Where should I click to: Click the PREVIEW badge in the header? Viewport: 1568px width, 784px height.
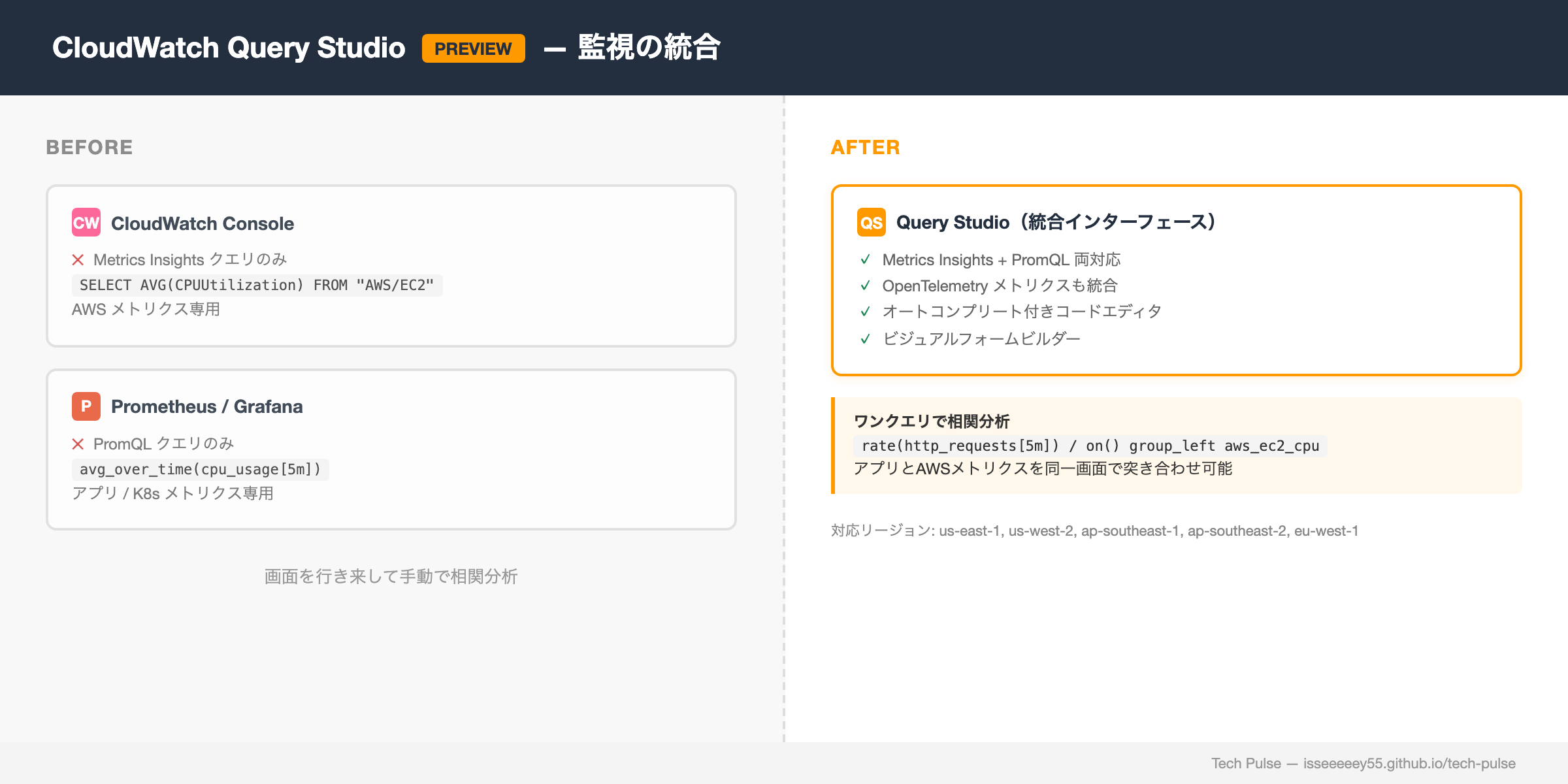pyautogui.click(x=472, y=48)
